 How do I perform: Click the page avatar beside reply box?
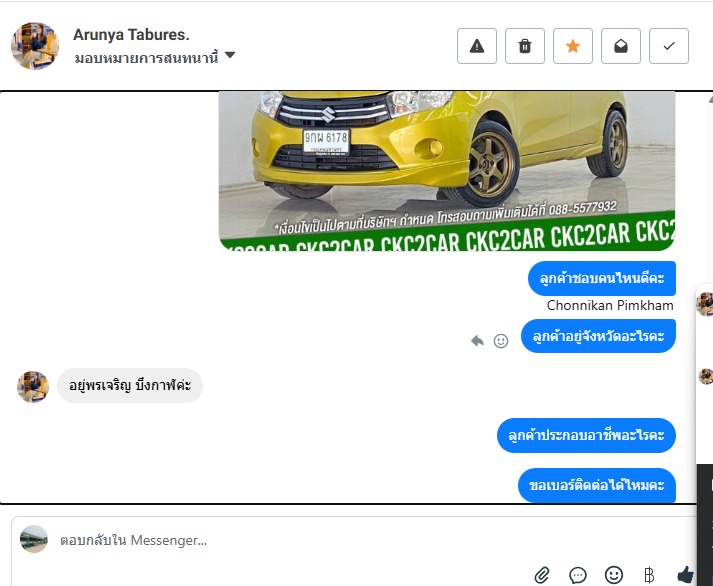pyautogui.click(x=34, y=539)
